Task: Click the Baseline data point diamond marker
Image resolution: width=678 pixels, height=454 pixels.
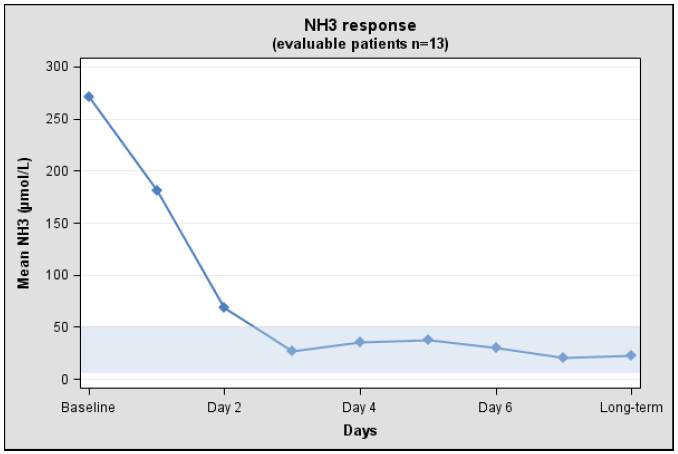Action: [x=89, y=97]
